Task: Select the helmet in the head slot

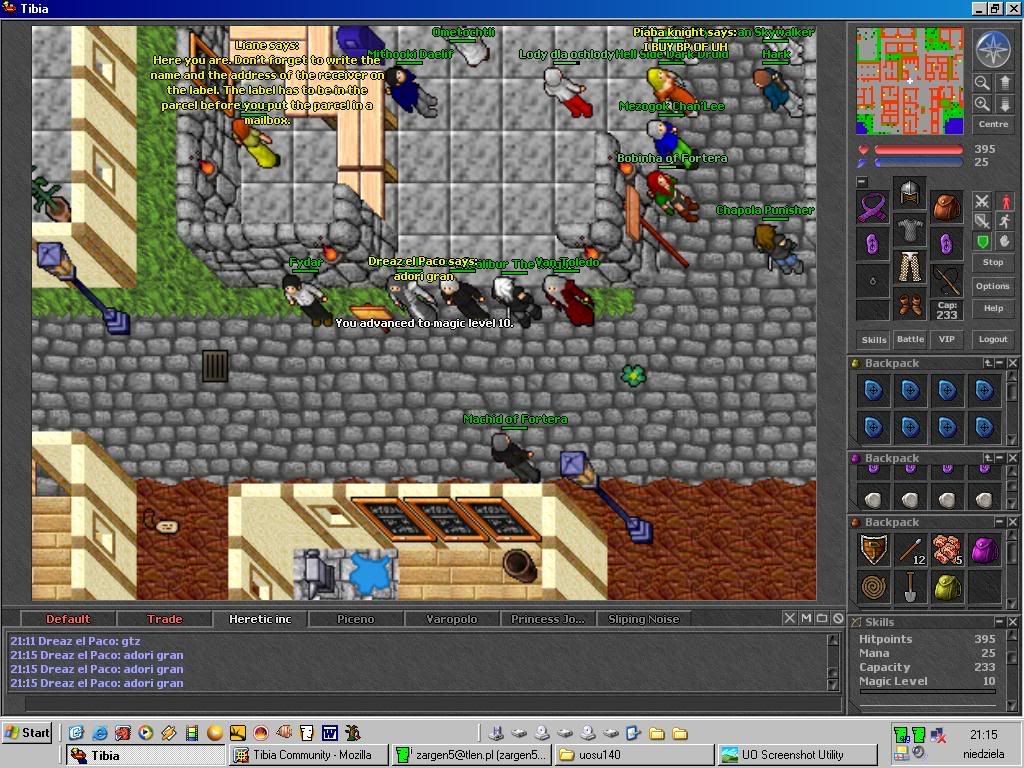Action: (x=909, y=193)
